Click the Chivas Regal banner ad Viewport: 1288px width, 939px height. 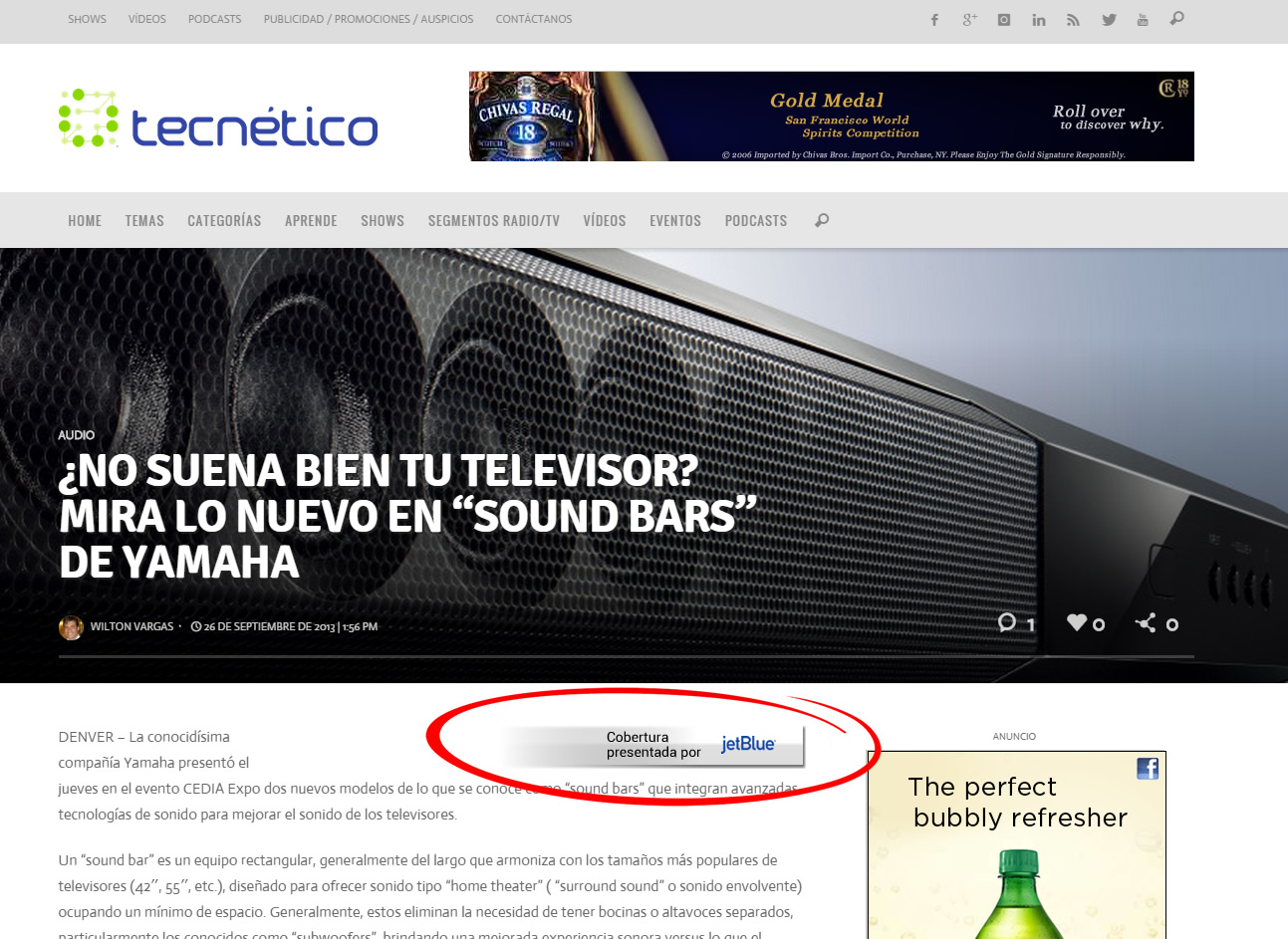point(832,117)
